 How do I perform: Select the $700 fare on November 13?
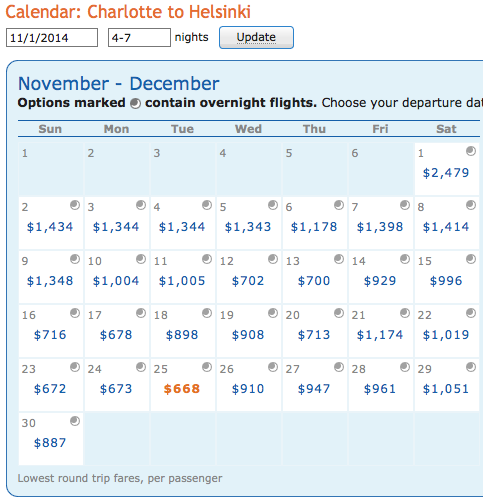point(314,281)
